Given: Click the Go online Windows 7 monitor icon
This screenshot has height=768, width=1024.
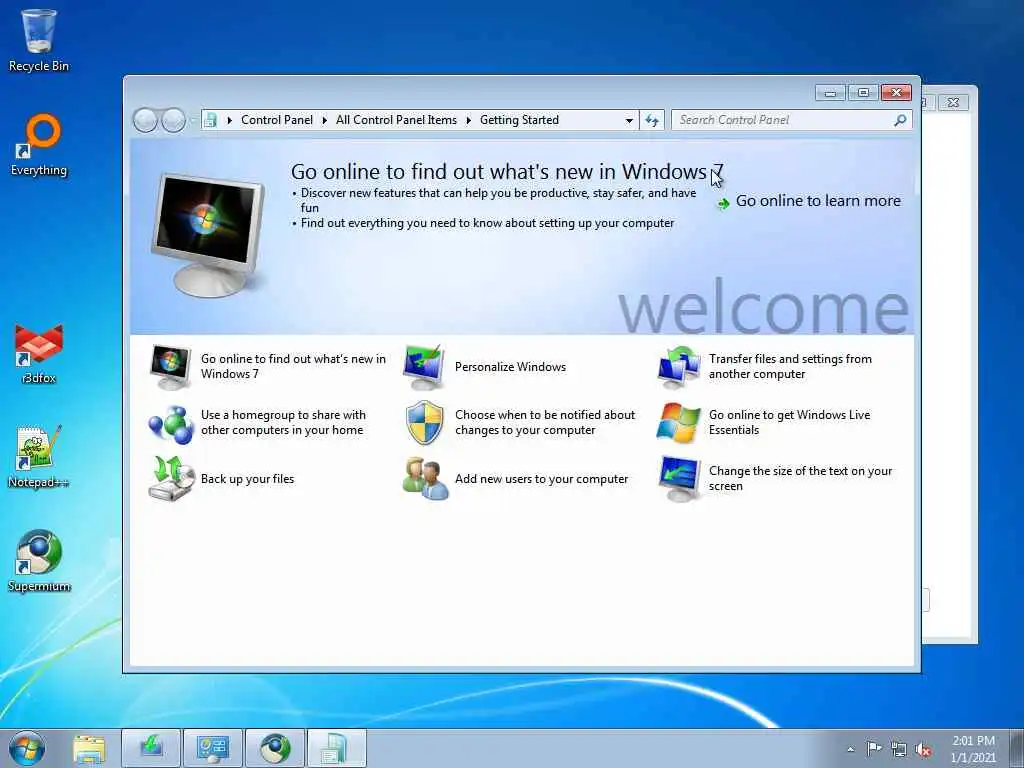Looking at the screenshot, I should coord(170,366).
